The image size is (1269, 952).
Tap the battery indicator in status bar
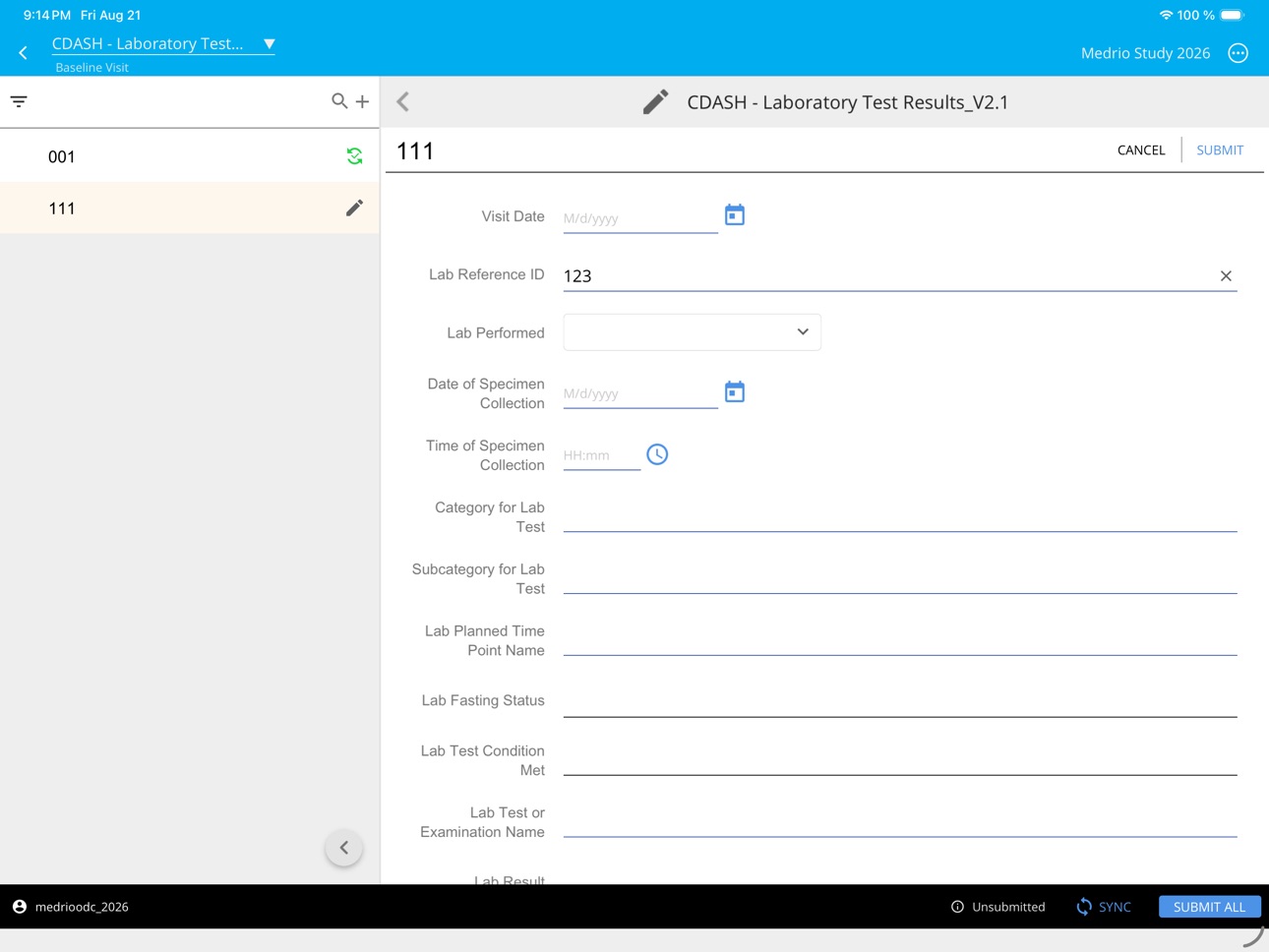click(1232, 15)
